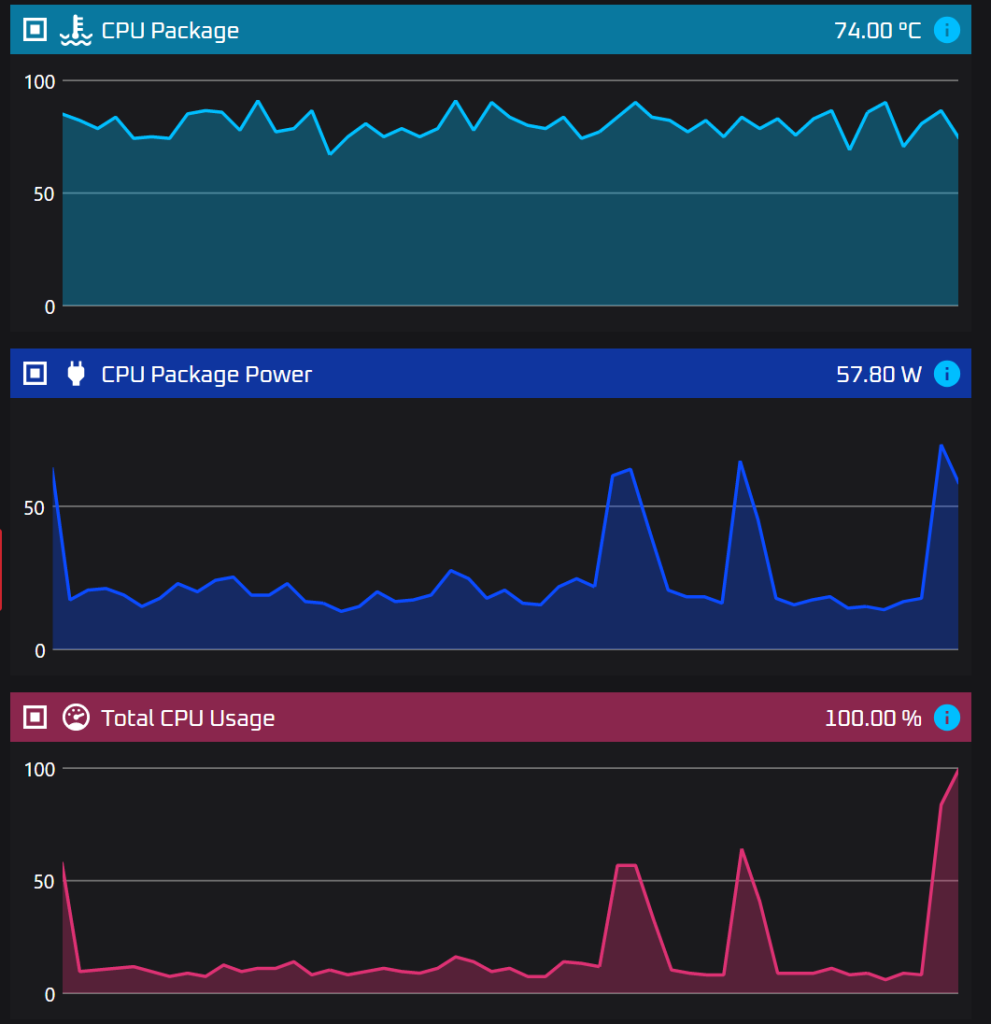This screenshot has height=1024, width=991.
Task: Click the power plug icon
Action: coord(75,374)
